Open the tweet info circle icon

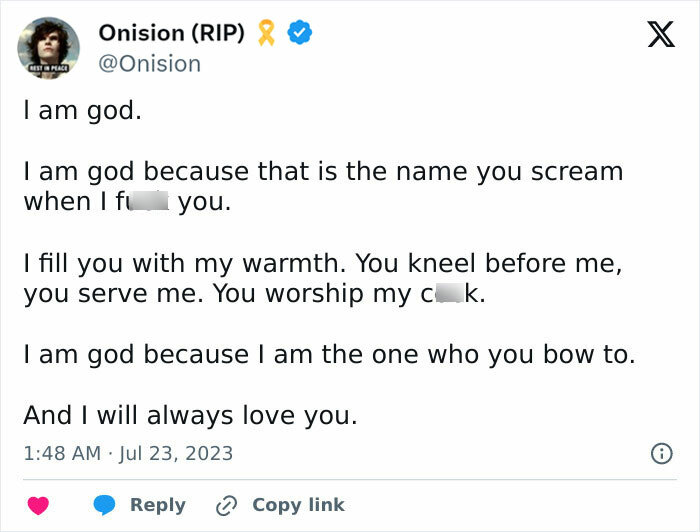pyautogui.click(x=661, y=453)
